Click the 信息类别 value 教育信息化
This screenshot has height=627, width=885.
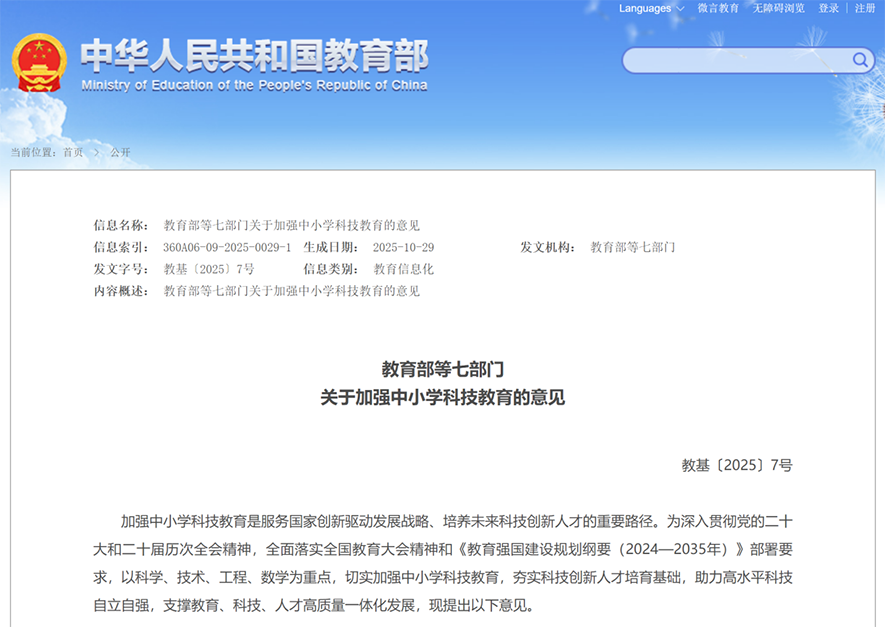point(404,269)
